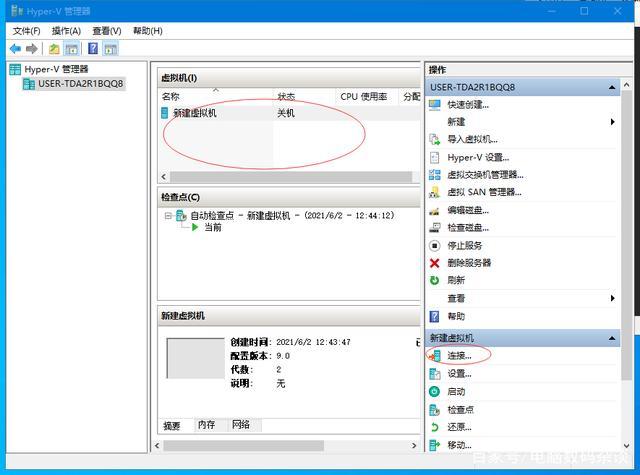Open 虚拟 SAN 管理器 icon
The width and height of the screenshot is (640, 475).
click(435, 192)
